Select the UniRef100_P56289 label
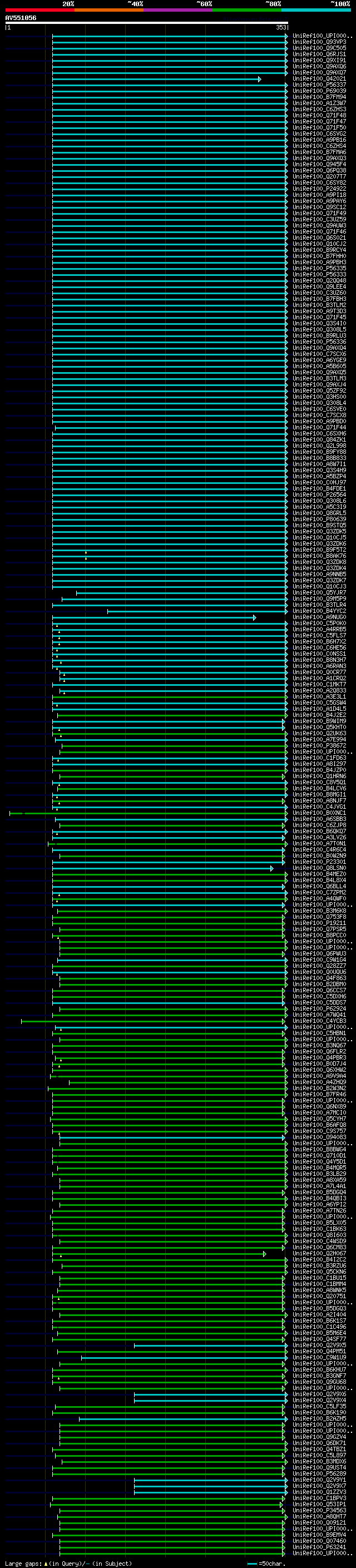The image size is (356, 1568). click(319, 1473)
